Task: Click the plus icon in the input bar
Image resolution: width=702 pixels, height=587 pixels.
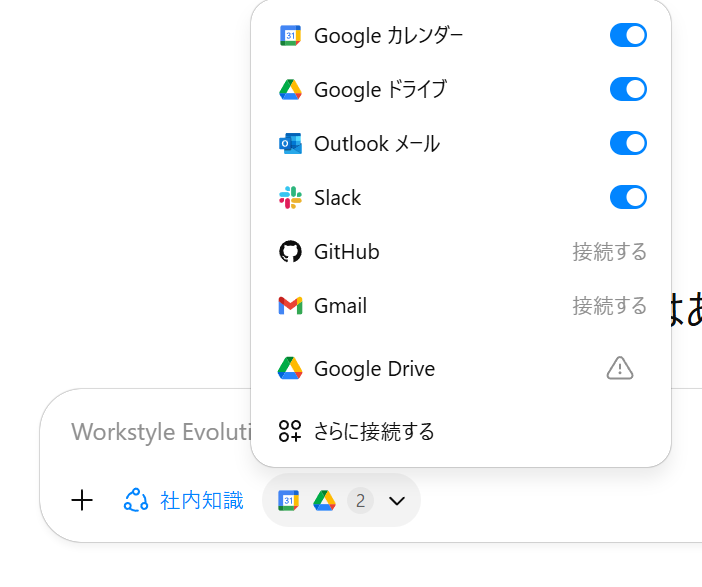Action: click(82, 500)
